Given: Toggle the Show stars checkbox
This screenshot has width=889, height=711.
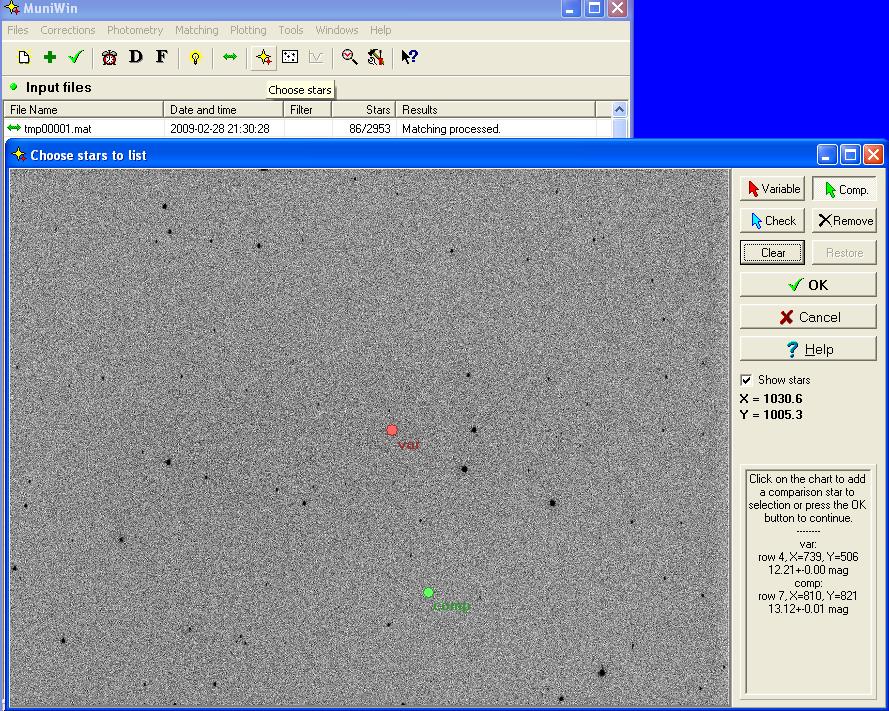Looking at the screenshot, I should [746, 380].
